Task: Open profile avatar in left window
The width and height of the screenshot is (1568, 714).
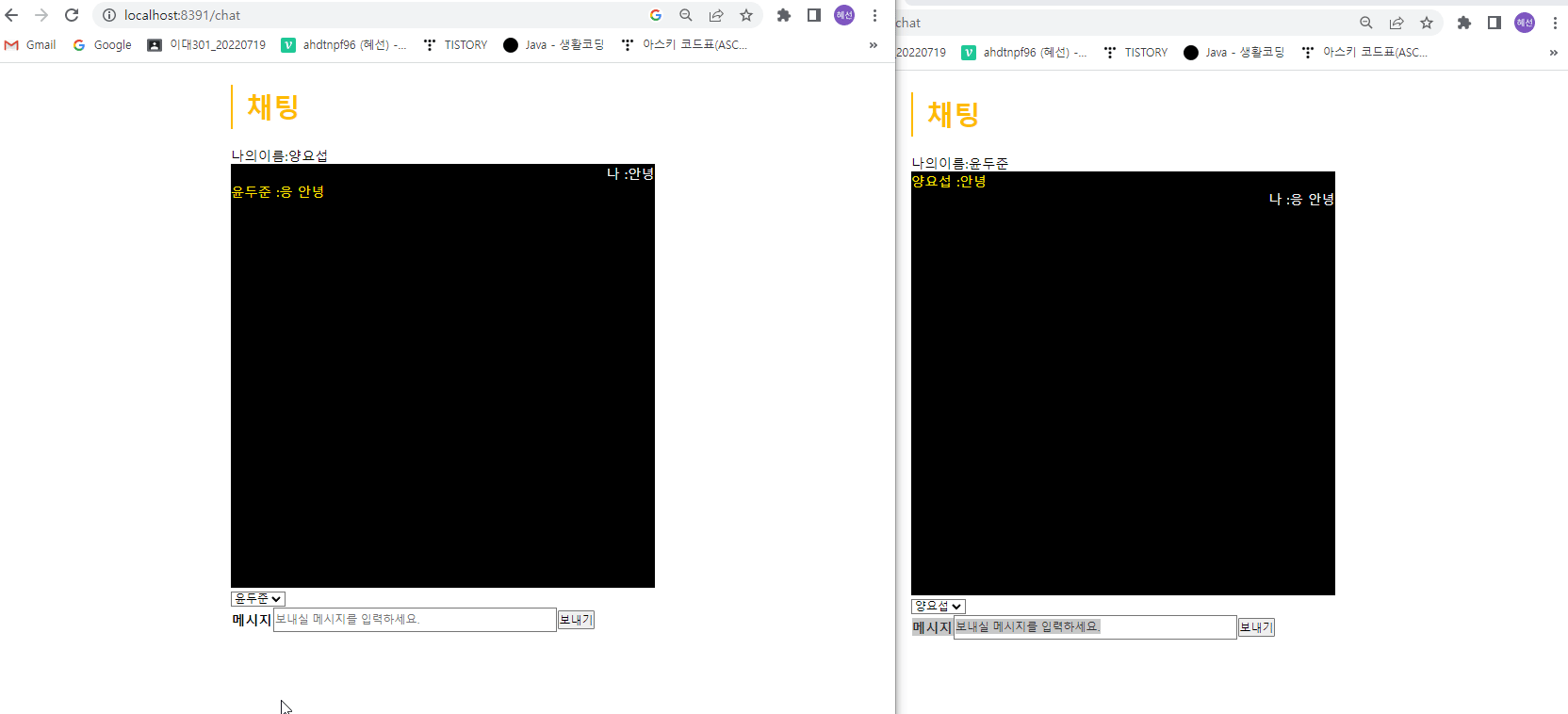Action: tap(844, 15)
